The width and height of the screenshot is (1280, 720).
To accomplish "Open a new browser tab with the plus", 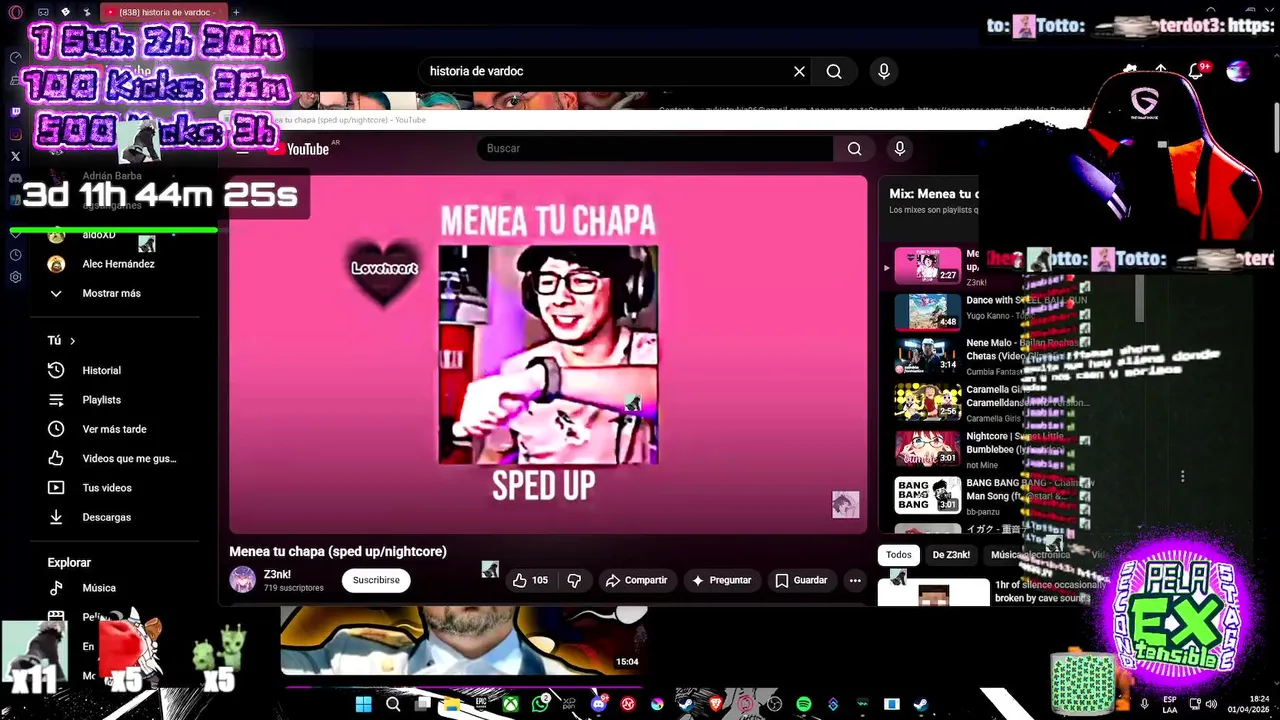I will pos(236,12).
